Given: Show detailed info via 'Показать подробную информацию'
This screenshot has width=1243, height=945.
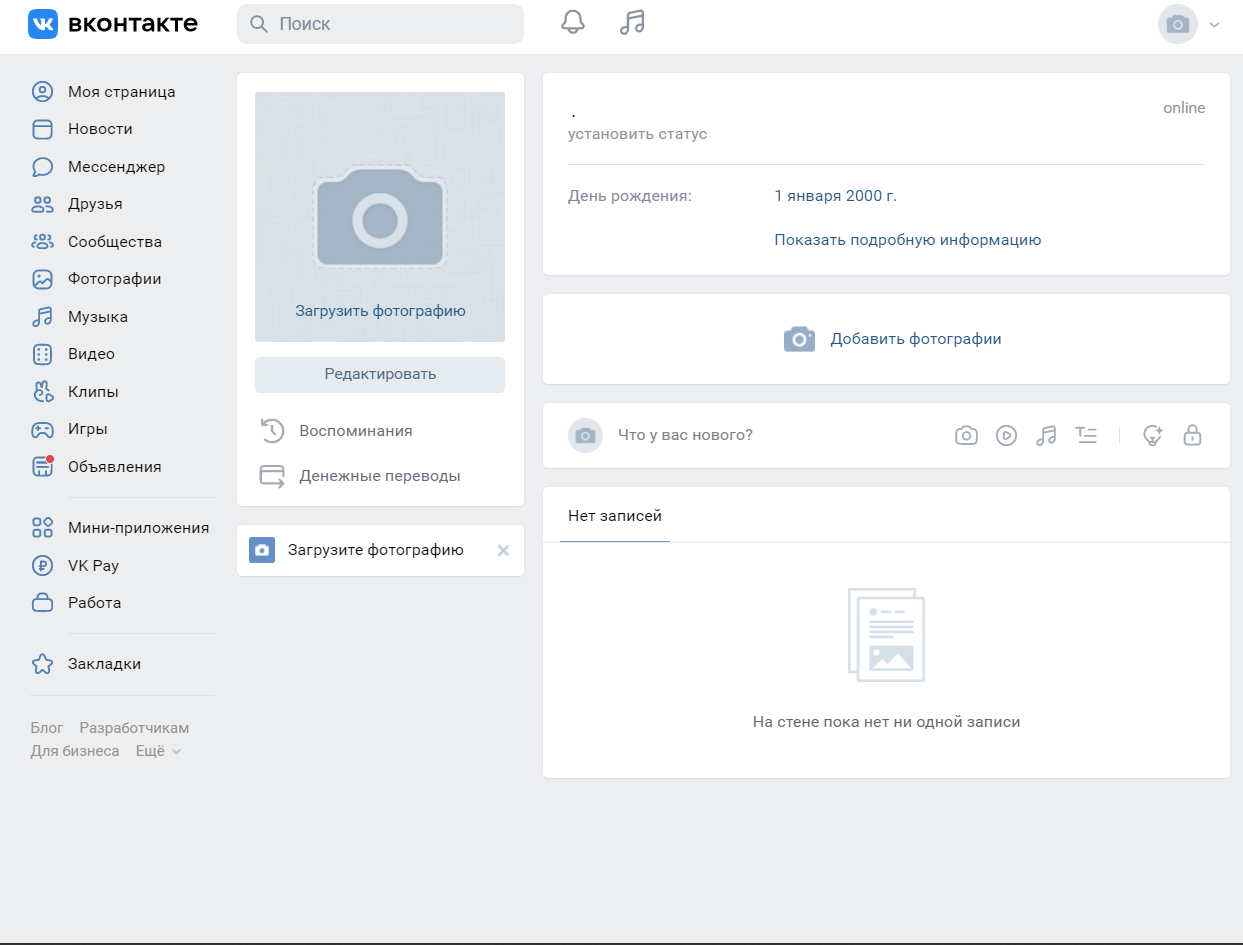Looking at the screenshot, I should pyautogui.click(x=907, y=240).
